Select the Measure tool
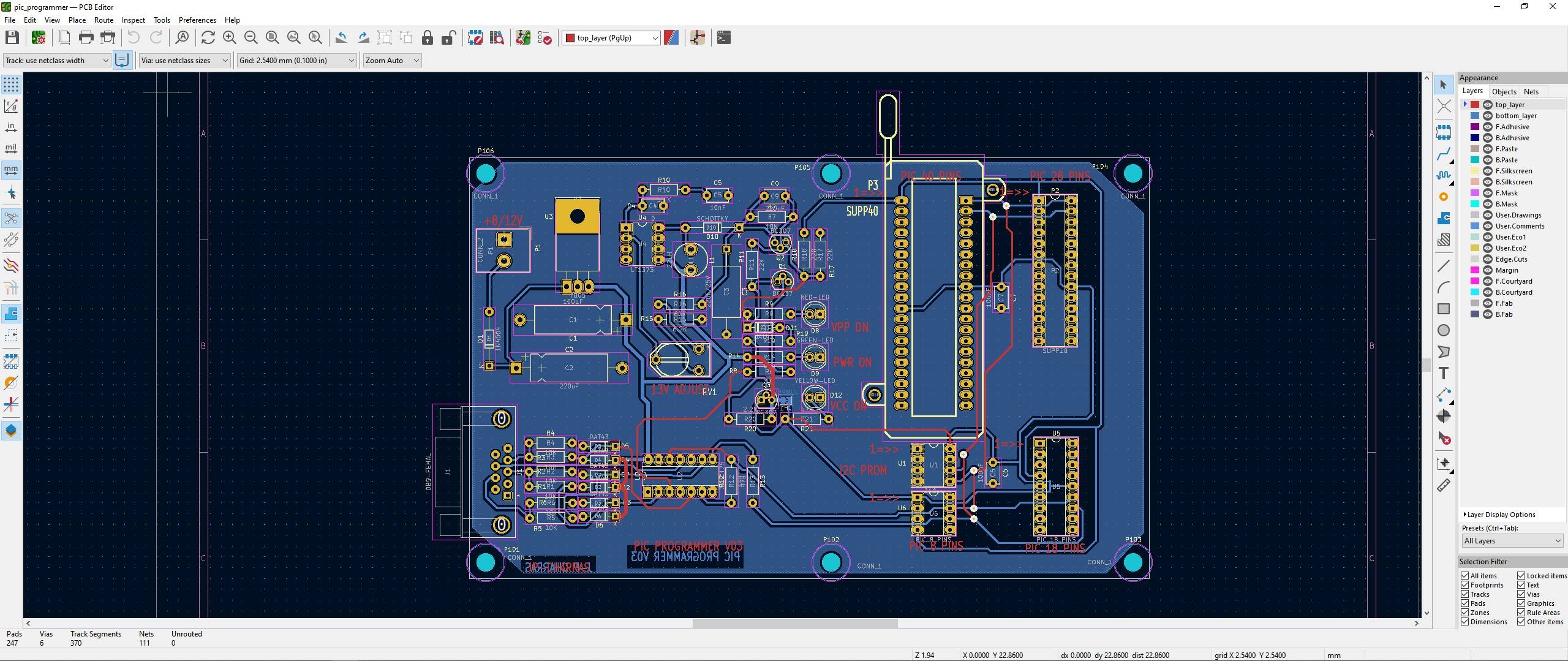The image size is (1568, 661). (1444, 485)
